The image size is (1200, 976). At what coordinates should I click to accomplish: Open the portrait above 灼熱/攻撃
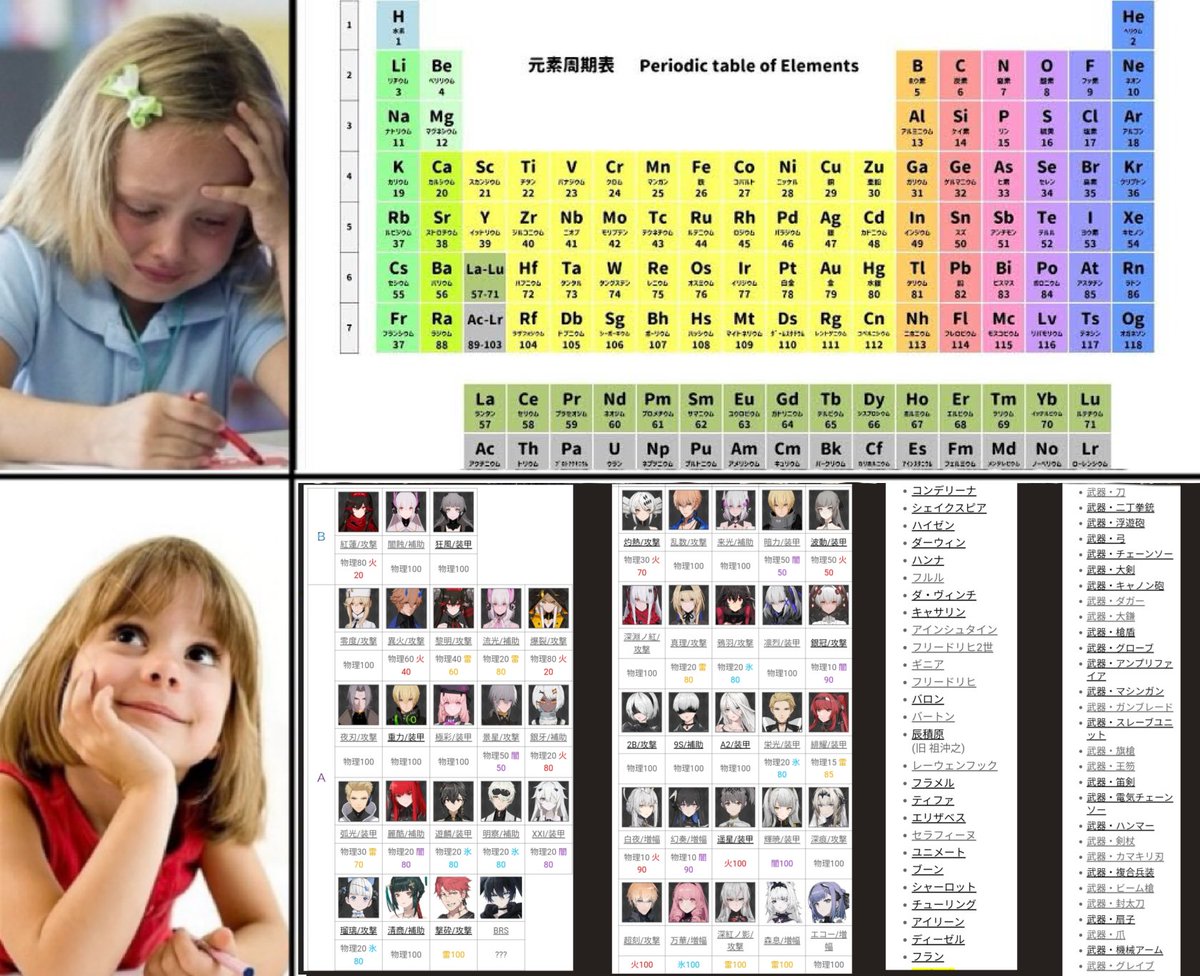pyautogui.click(x=642, y=510)
